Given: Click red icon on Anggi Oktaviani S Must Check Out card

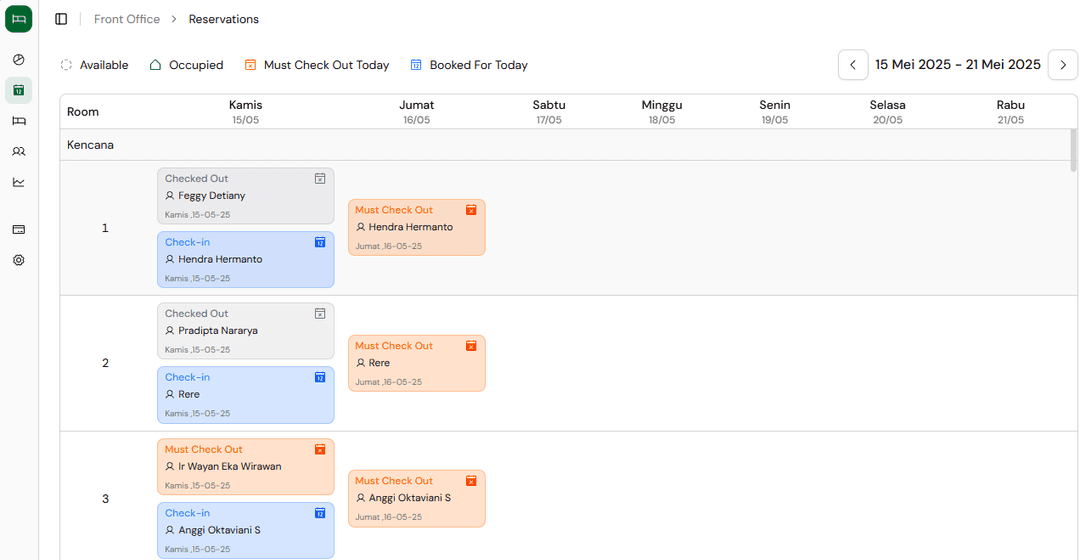Looking at the screenshot, I should 471,481.
